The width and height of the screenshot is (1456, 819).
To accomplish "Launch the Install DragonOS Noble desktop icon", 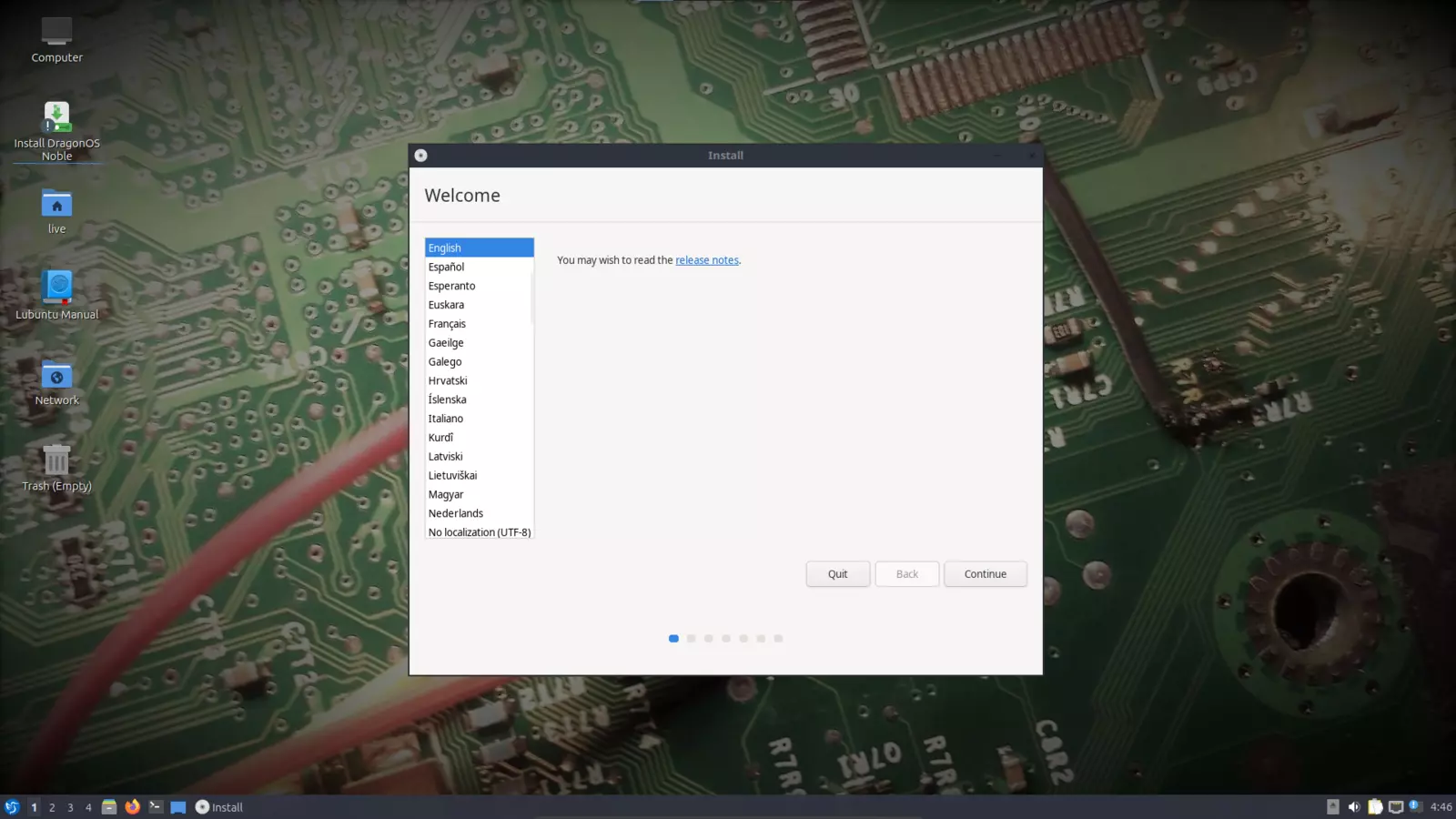I will click(x=56, y=131).
